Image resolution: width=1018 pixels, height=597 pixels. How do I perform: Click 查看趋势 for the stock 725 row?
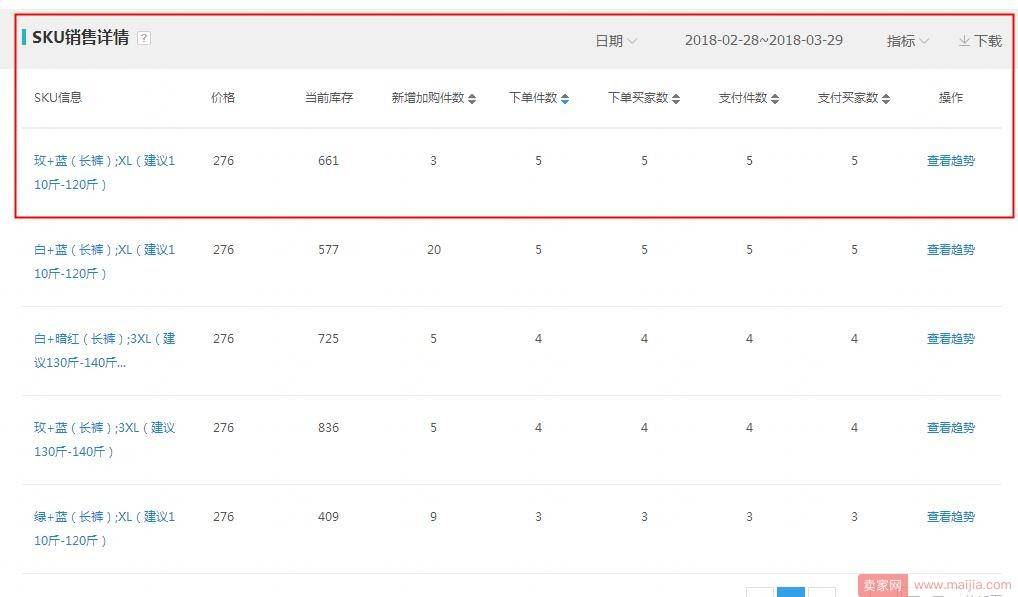click(x=950, y=339)
